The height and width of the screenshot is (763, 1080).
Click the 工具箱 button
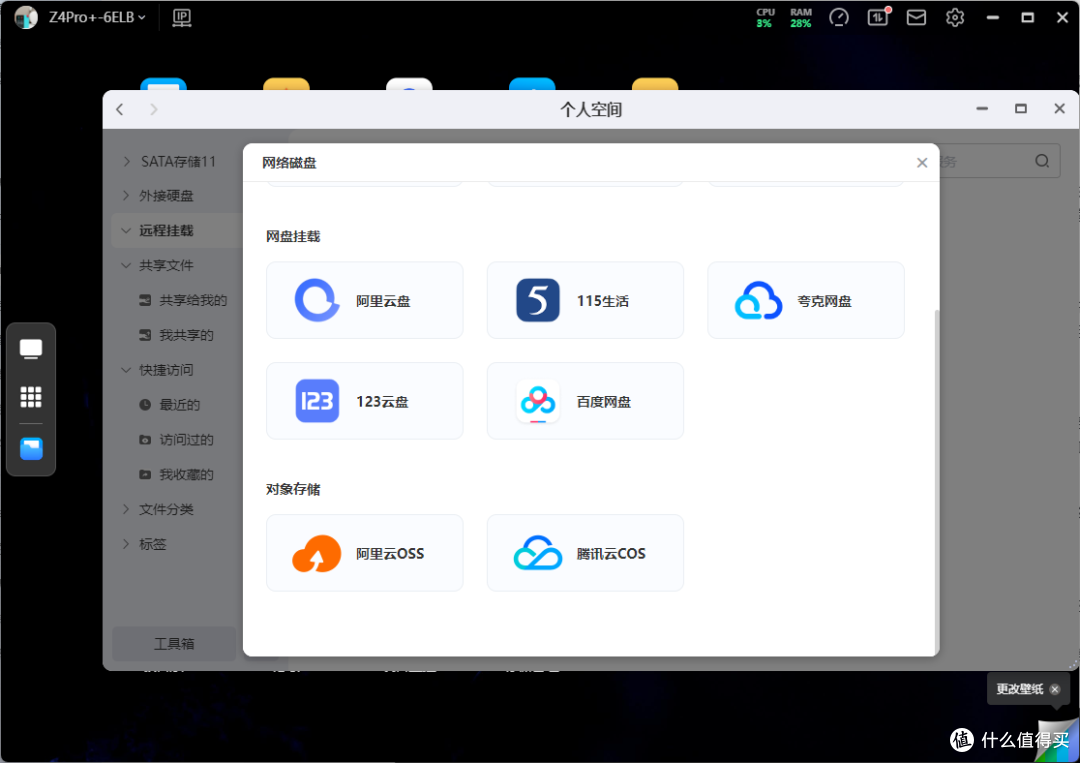(174, 644)
